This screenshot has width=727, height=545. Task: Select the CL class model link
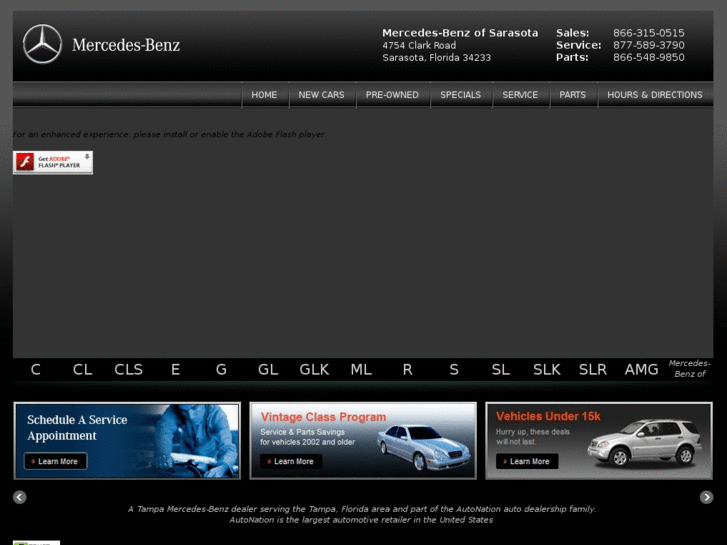[x=83, y=370]
